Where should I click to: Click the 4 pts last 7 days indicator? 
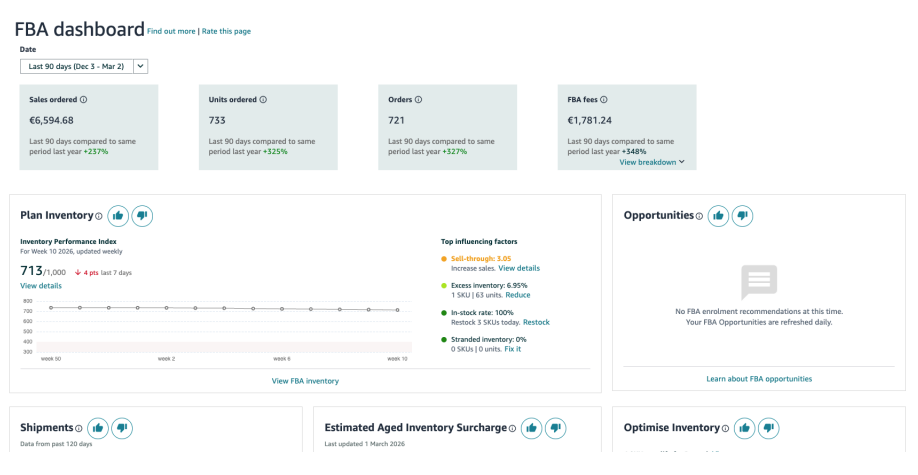[x=103, y=273]
